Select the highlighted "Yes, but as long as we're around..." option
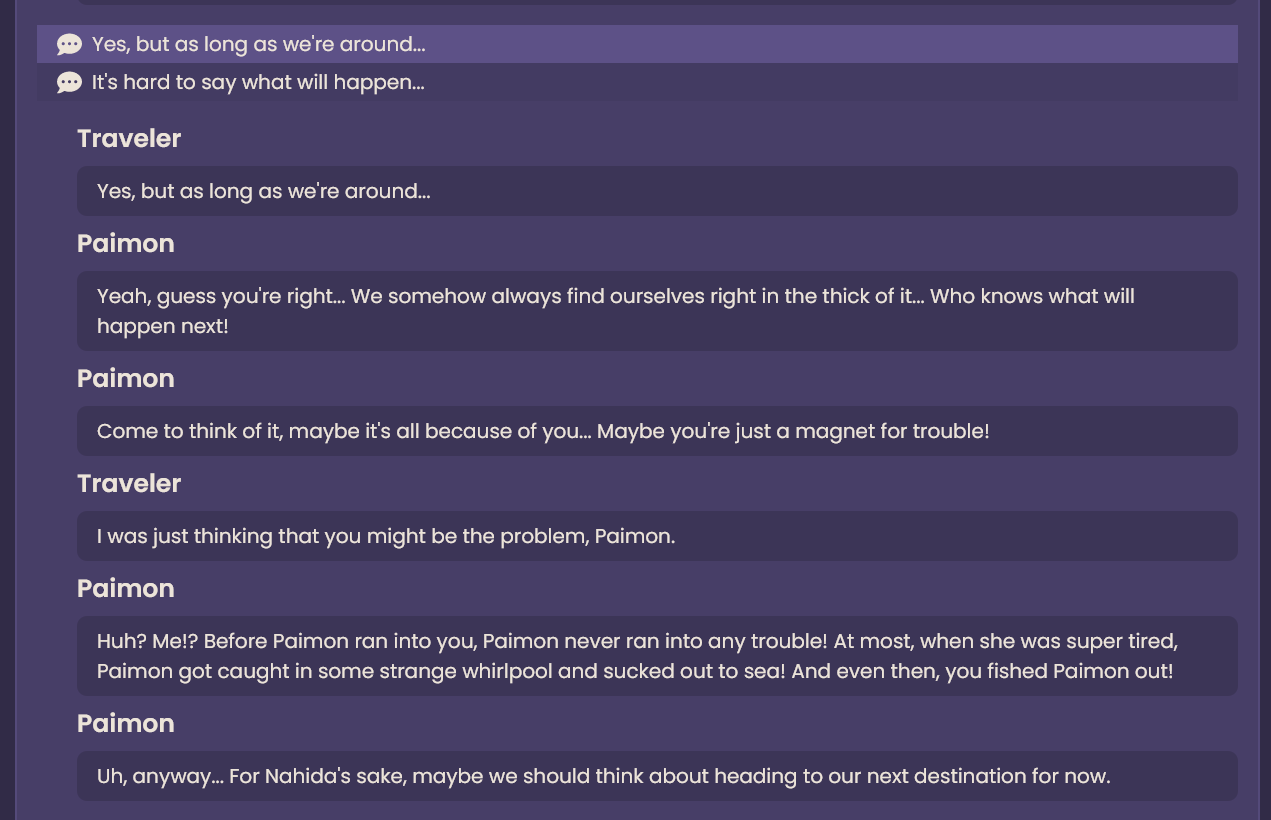 point(258,45)
